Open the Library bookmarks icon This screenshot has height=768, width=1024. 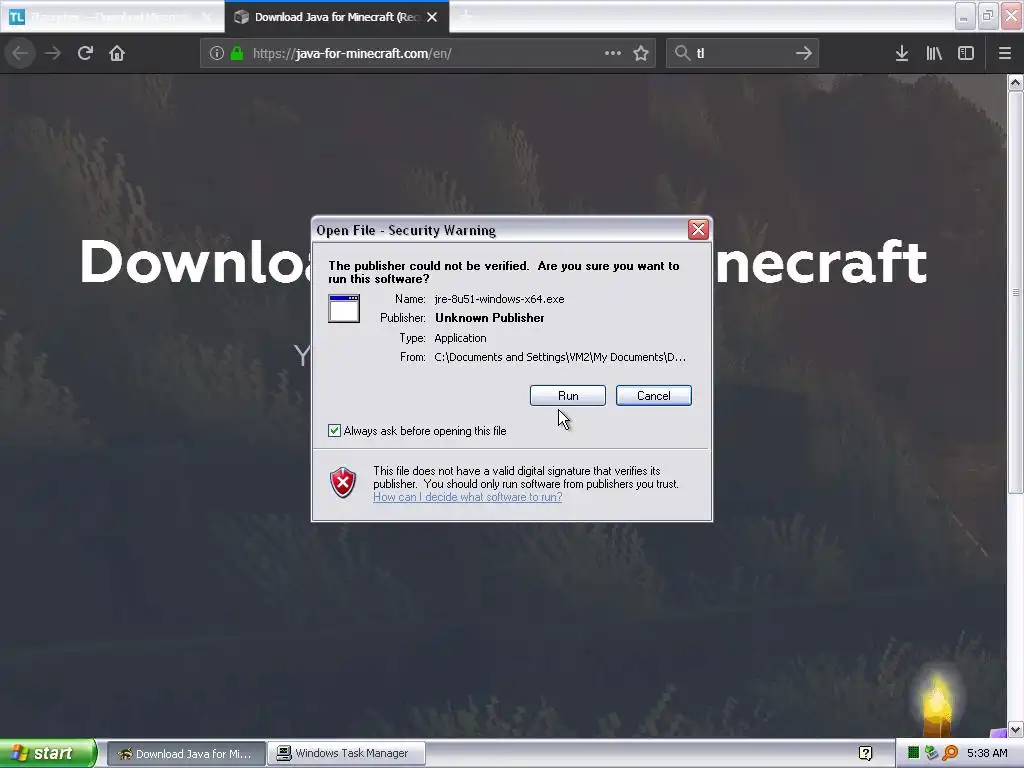934,53
